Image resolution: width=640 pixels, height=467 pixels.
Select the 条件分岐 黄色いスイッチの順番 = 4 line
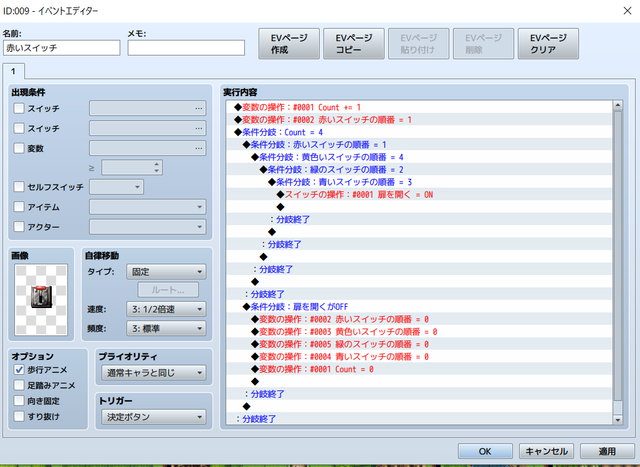(419, 157)
